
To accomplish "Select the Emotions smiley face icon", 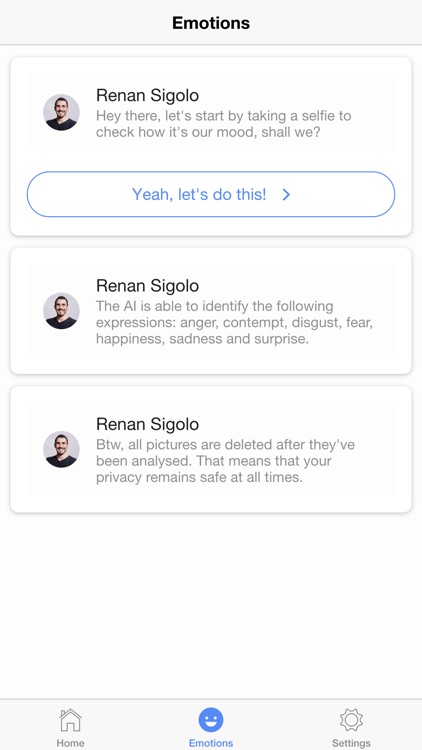I will (x=211, y=720).
